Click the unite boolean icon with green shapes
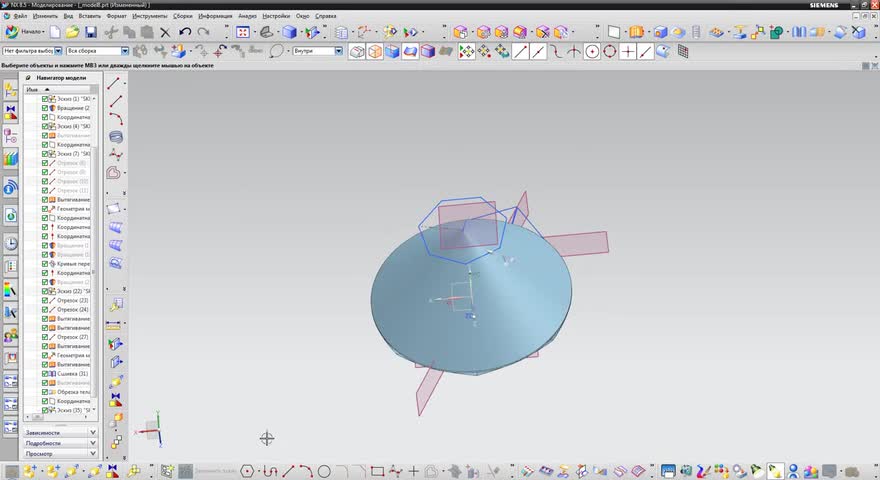880x480 pixels. pos(776,33)
